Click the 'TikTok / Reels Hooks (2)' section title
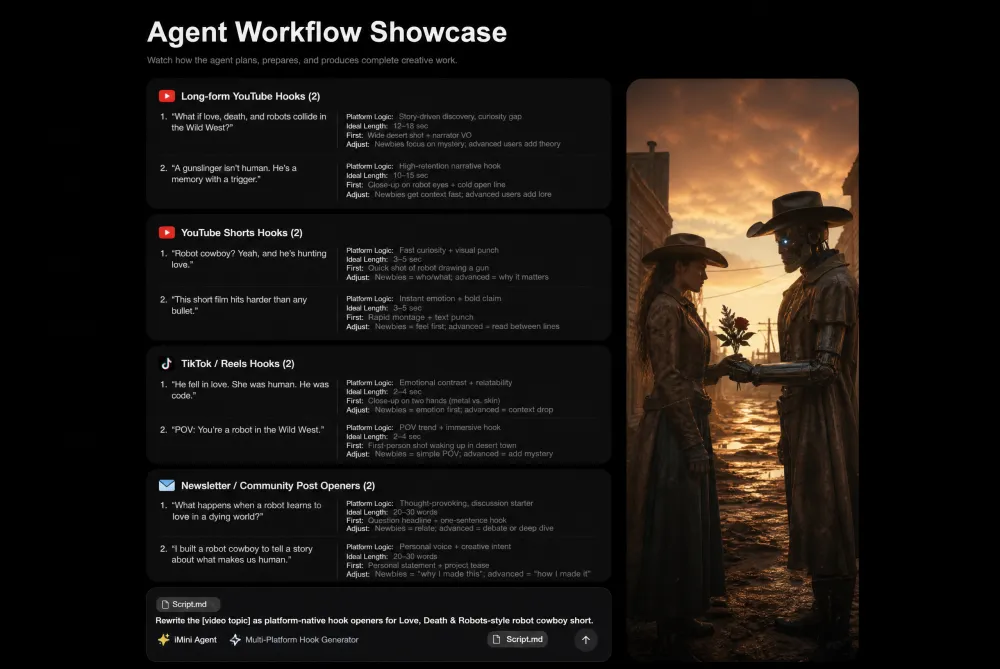The image size is (1000, 669). pos(238,364)
